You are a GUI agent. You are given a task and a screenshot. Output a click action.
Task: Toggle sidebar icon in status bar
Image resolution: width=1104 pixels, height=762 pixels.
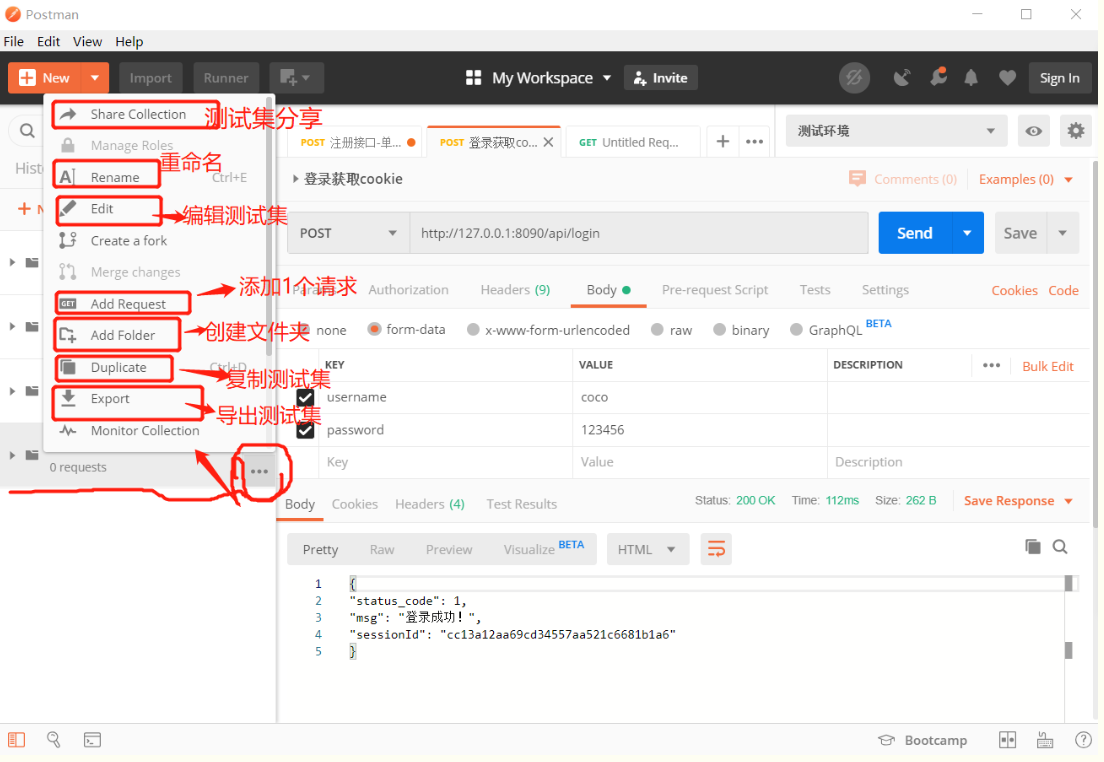point(16,739)
